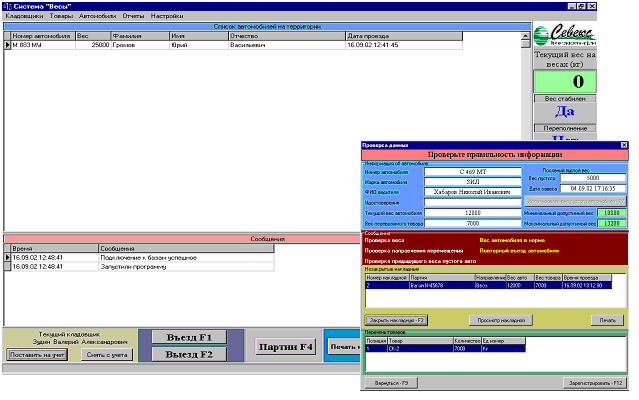Select invoice row with Вагон №45678

[488, 286]
